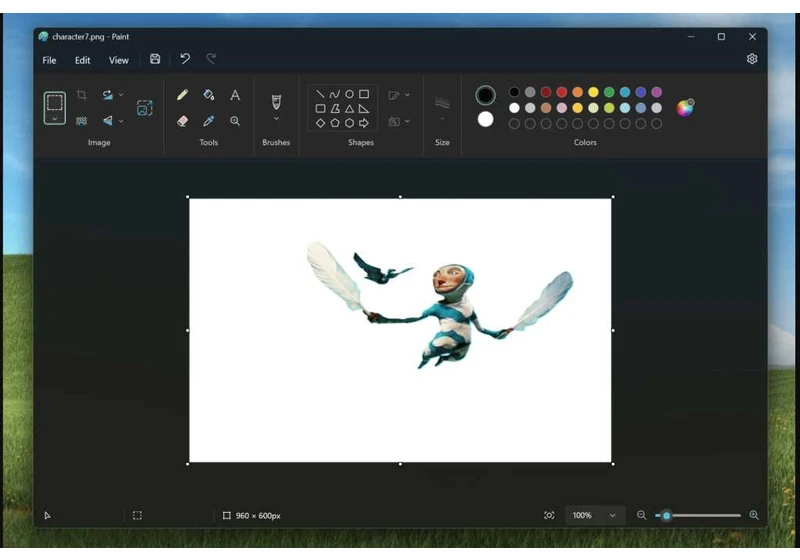This screenshot has height=560, width=800.
Task: Expand the Flip options arrow
Action: pos(121,121)
